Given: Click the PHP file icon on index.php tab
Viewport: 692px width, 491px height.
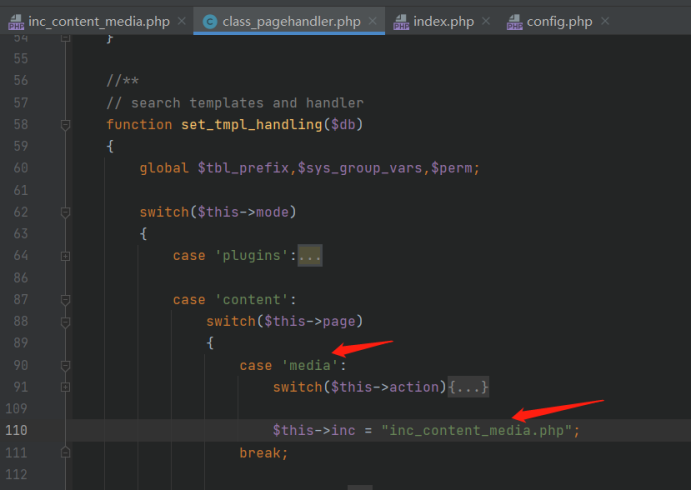Looking at the screenshot, I should (401, 22).
